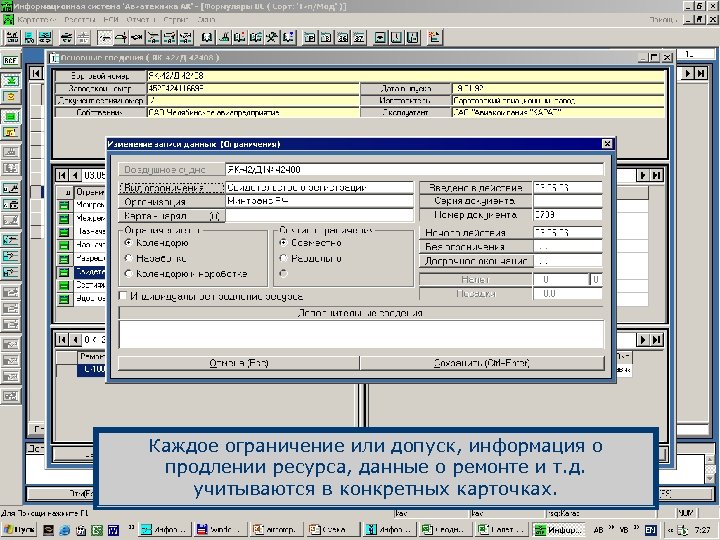Screen dimensions: 720x540
Task: Click the last toolbar icon with red marks
Action: click(434, 37)
